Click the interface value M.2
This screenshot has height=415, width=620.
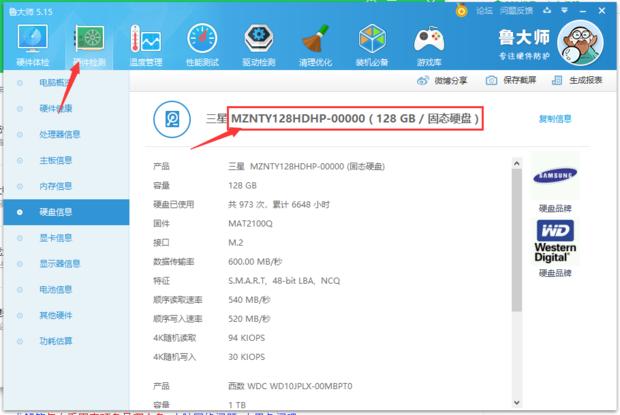236,243
